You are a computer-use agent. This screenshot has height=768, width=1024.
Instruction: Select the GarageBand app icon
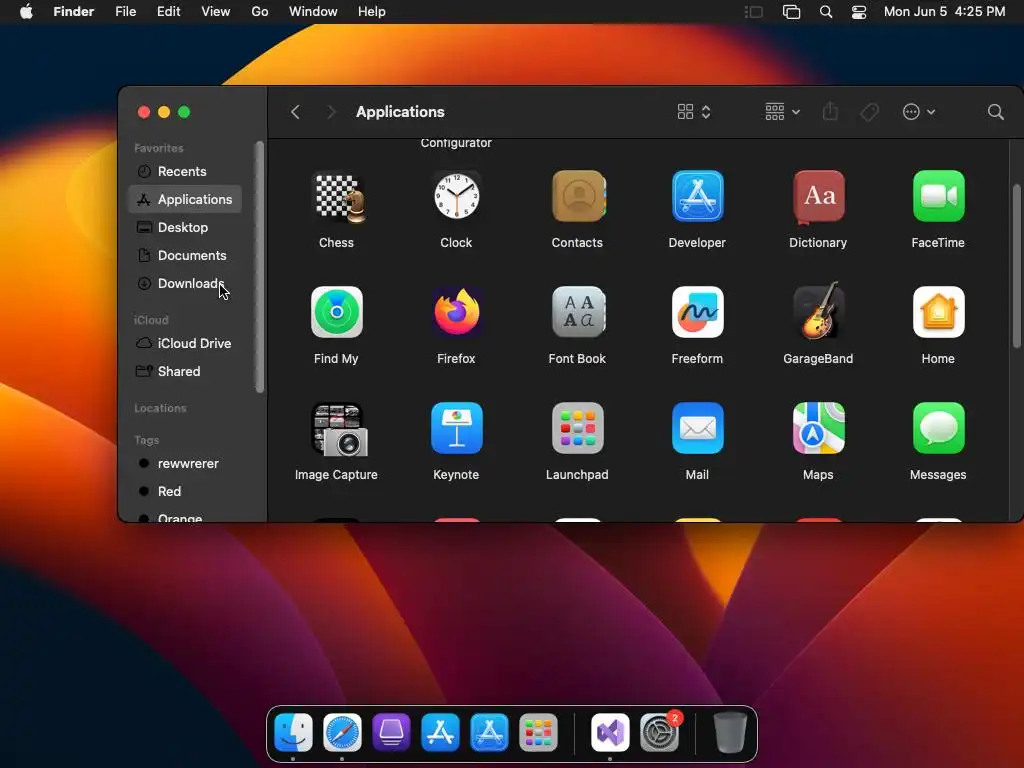point(818,311)
